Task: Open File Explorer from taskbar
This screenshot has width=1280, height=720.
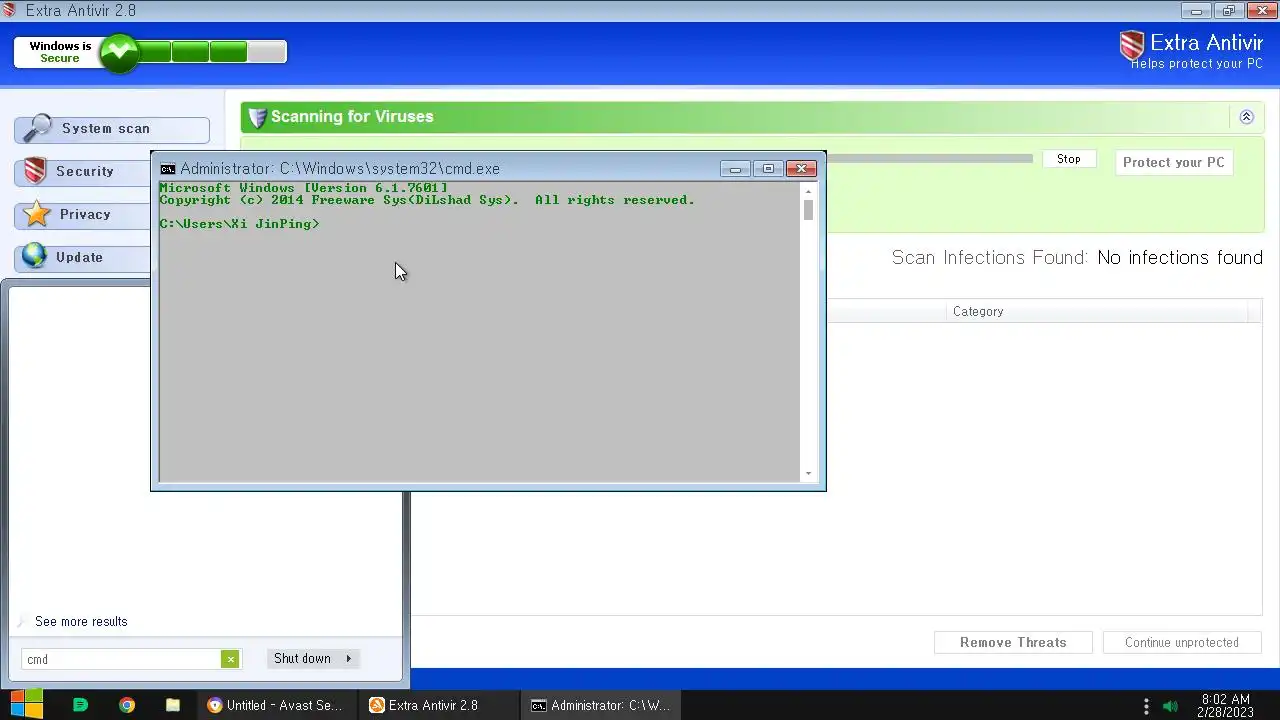Action: point(172,705)
